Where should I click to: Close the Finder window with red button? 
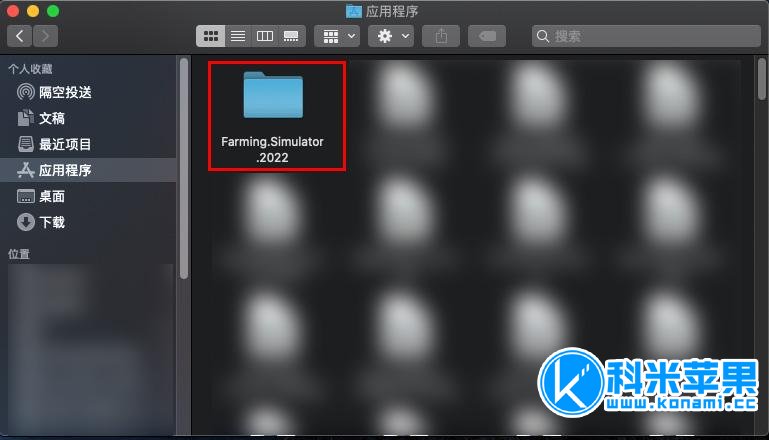[x=13, y=11]
